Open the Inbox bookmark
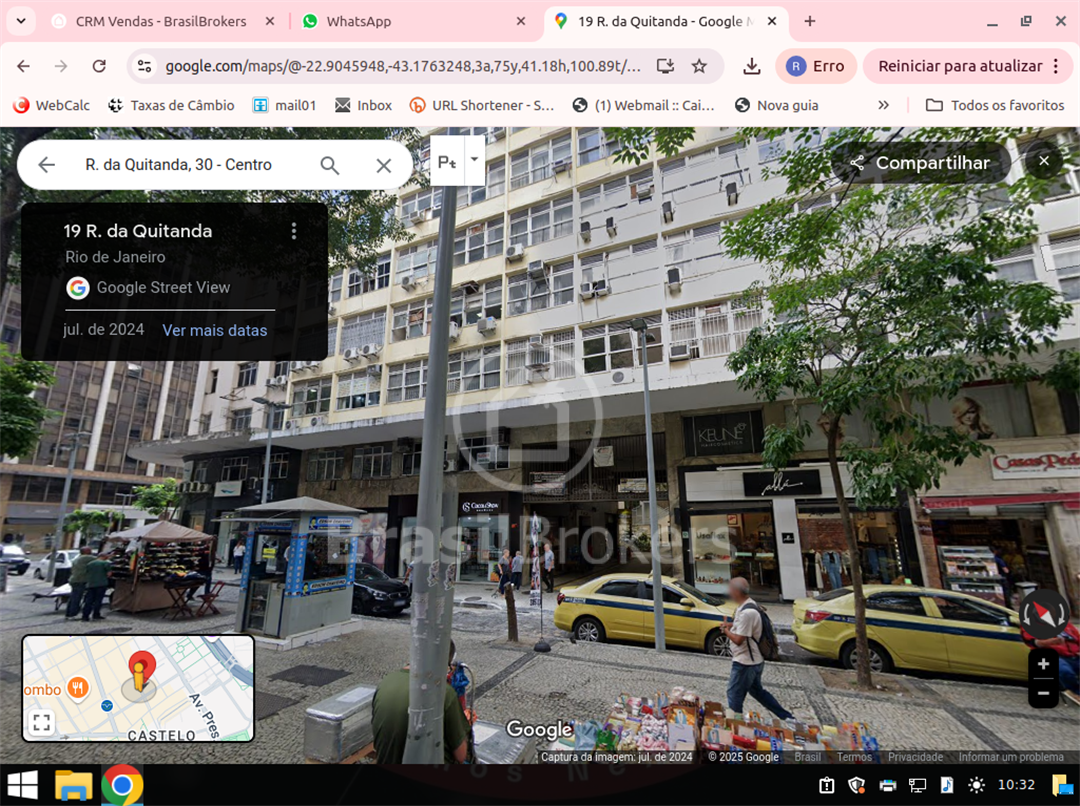Image resolution: width=1080 pixels, height=806 pixels. 363,105
